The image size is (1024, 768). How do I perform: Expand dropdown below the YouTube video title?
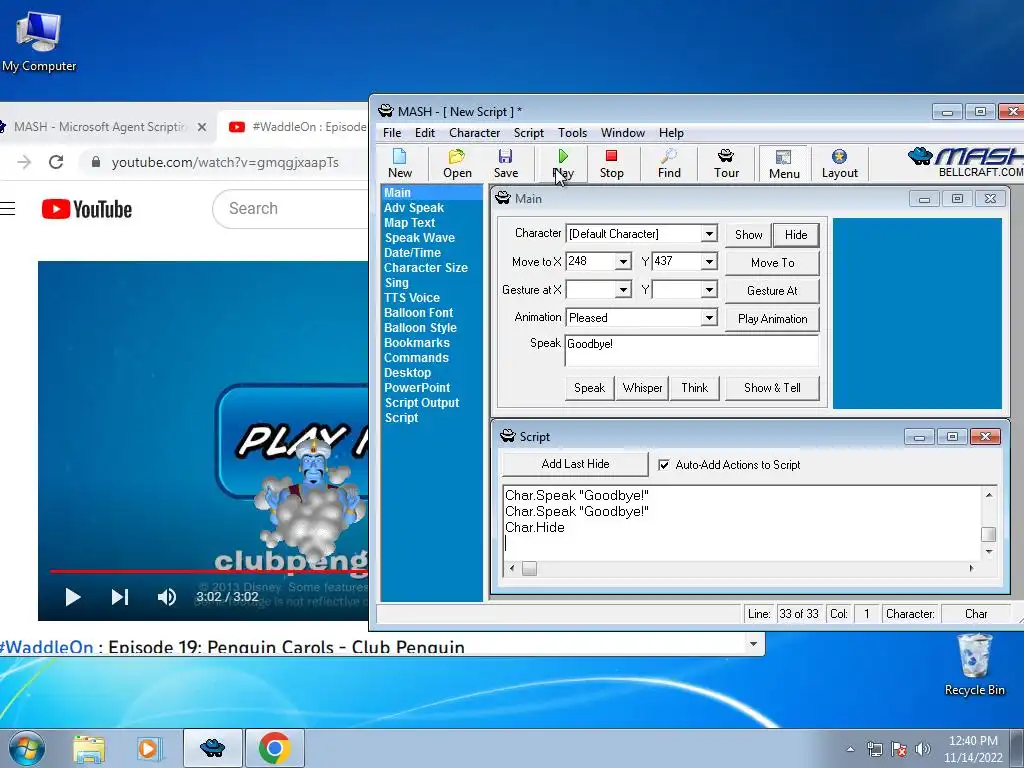[753, 645]
